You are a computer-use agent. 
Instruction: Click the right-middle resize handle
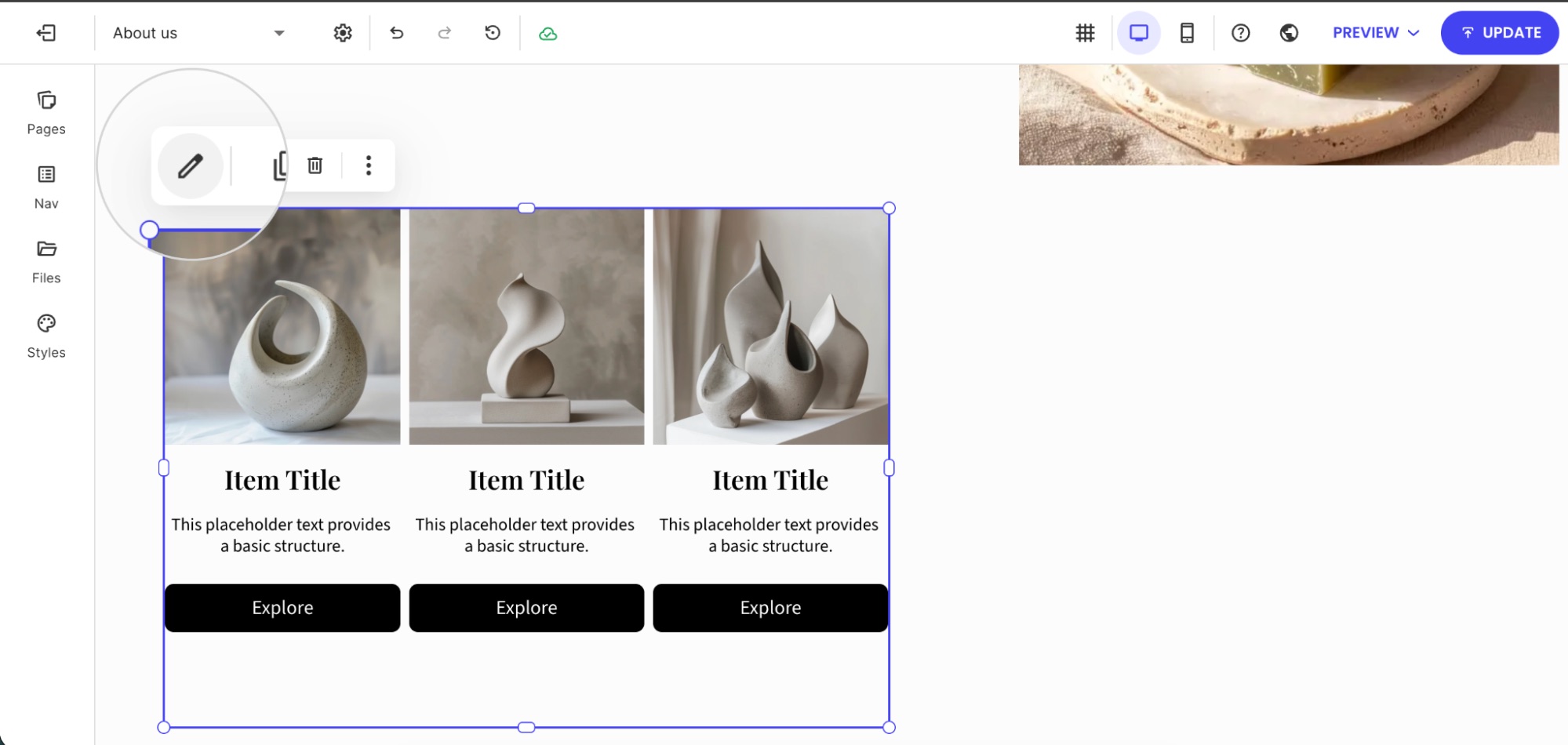tap(889, 468)
